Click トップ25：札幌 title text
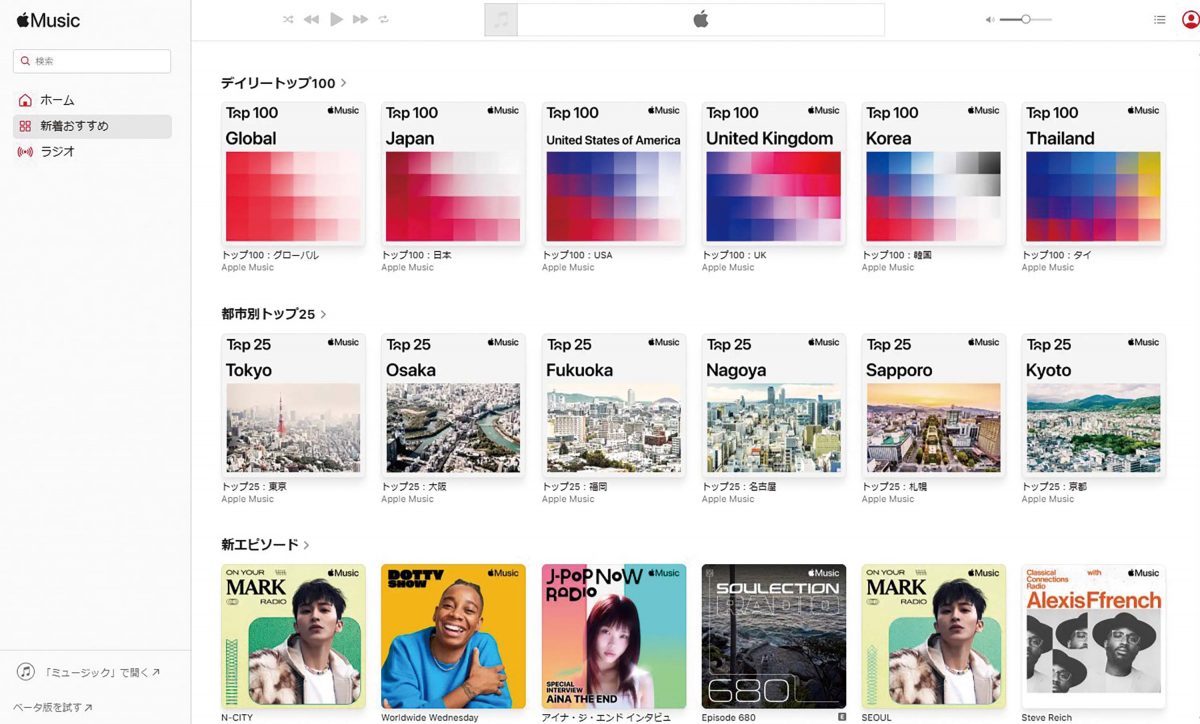1200x724 pixels. click(894, 486)
